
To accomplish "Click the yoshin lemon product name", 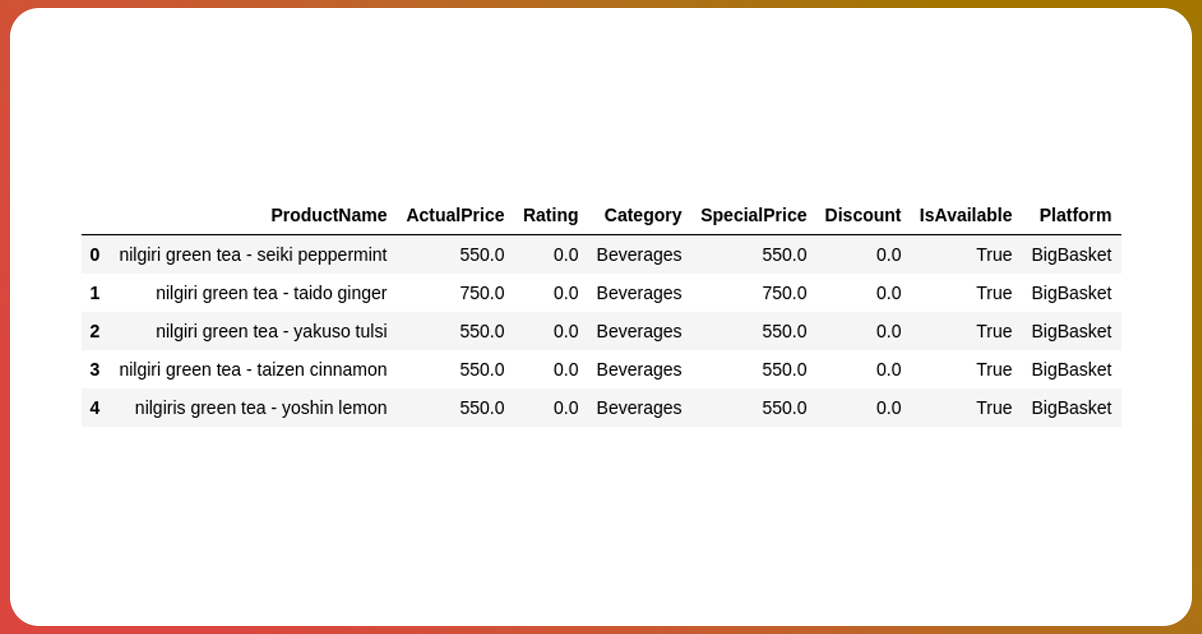I will pyautogui.click(x=261, y=408).
